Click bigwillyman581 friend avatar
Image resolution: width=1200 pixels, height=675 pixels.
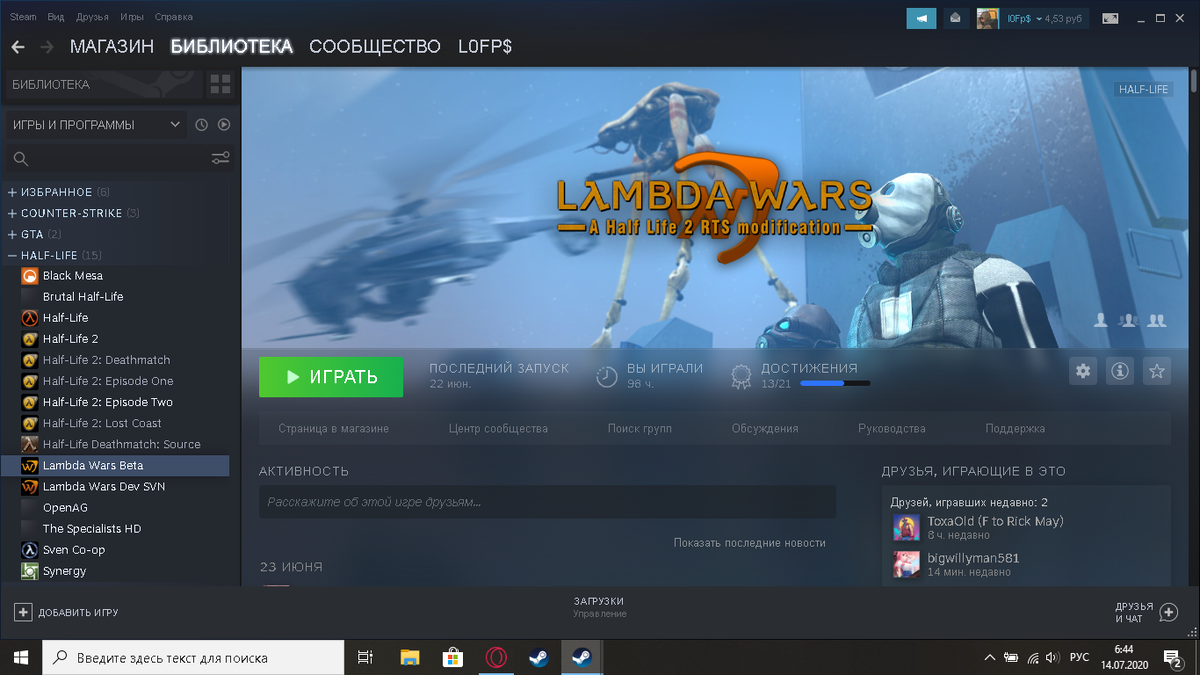[906, 564]
